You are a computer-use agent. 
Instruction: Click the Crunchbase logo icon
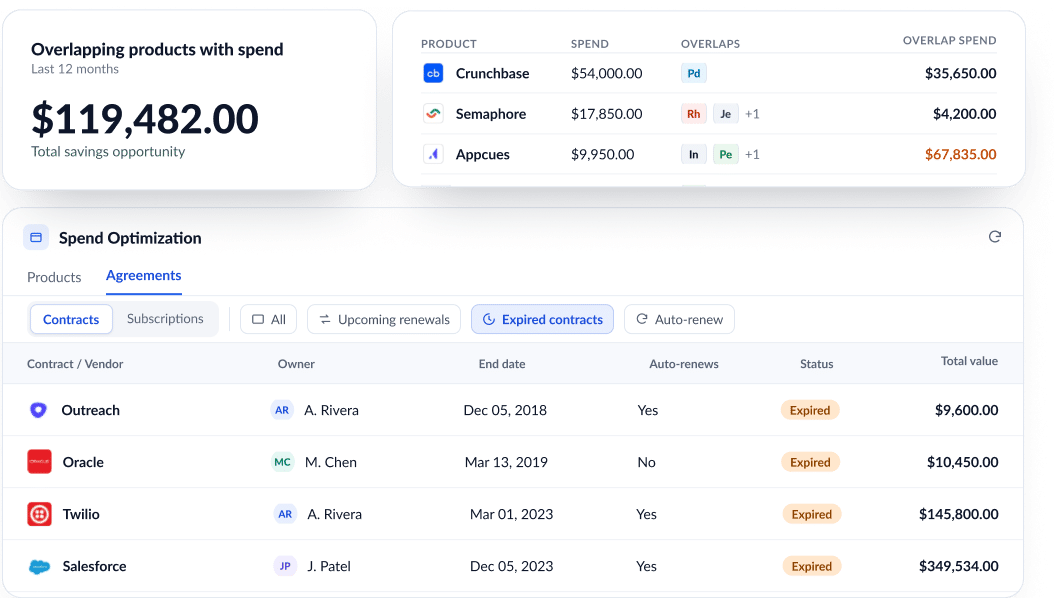click(434, 73)
